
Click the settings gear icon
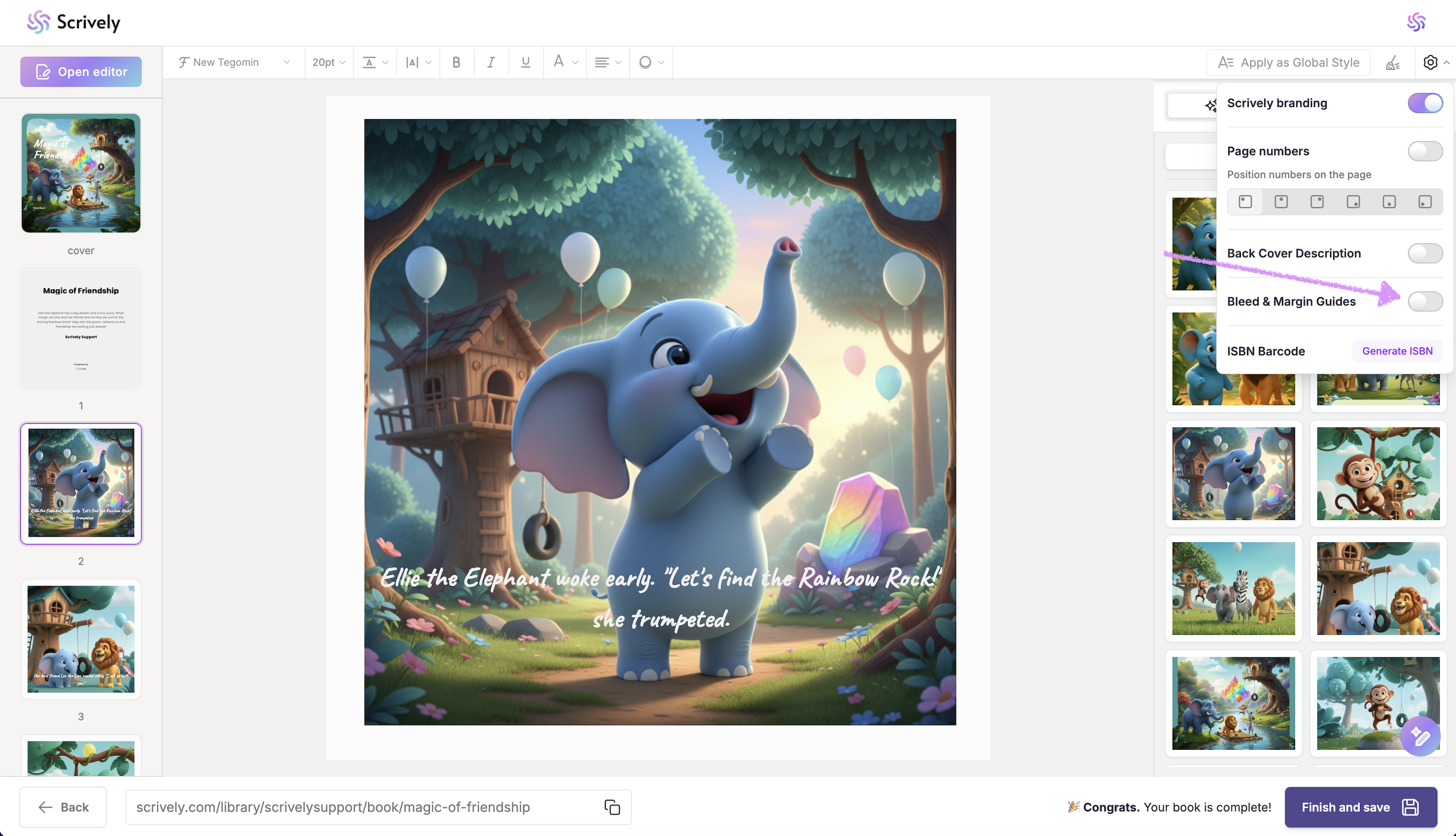(1430, 62)
